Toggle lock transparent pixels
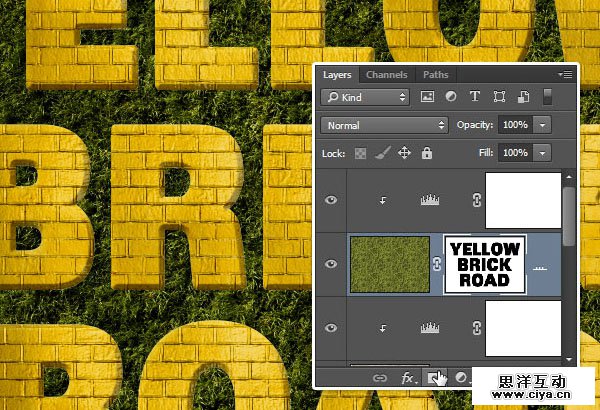The image size is (600, 410). [362, 153]
